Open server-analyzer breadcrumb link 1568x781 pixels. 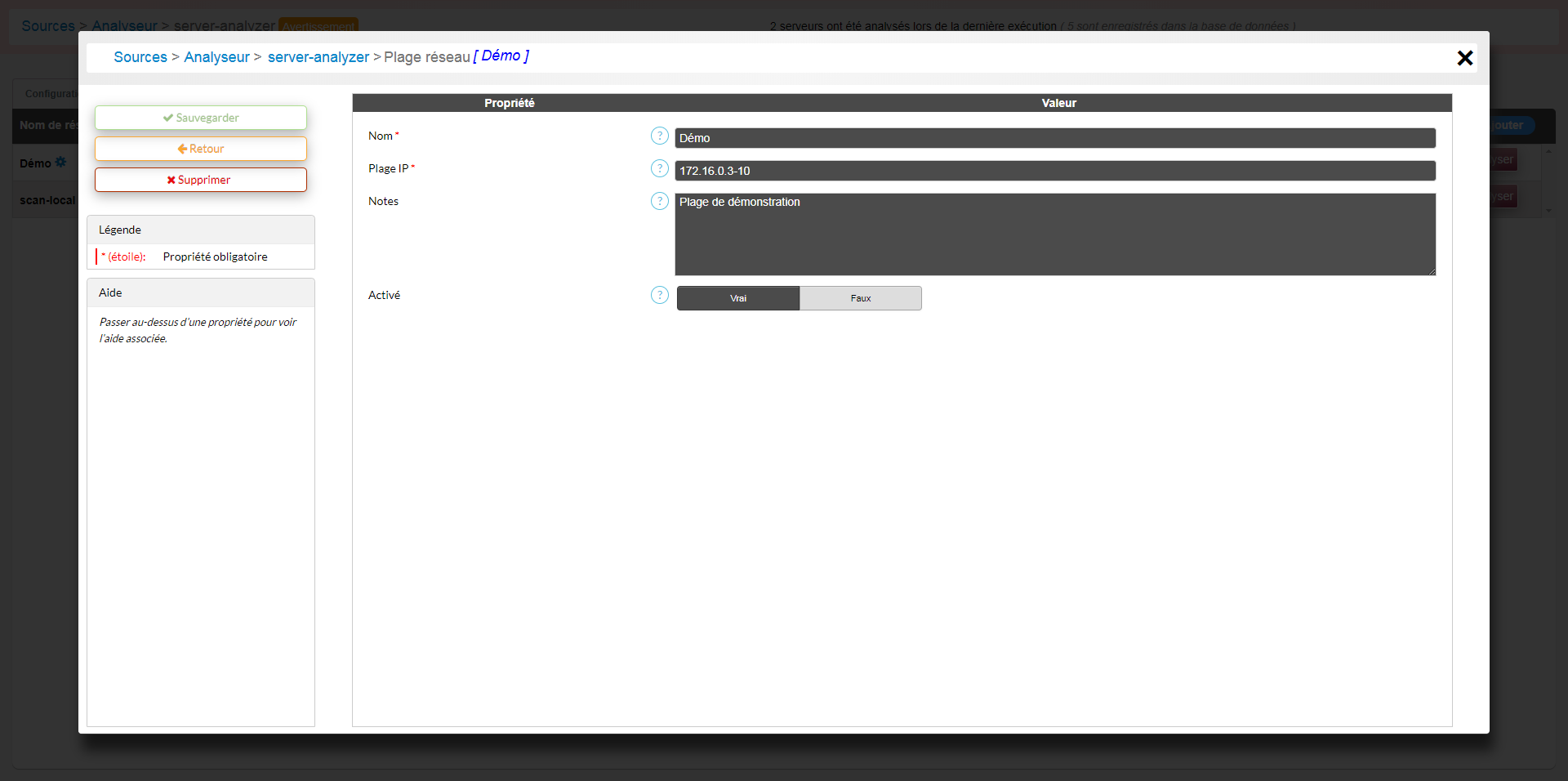[x=318, y=57]
